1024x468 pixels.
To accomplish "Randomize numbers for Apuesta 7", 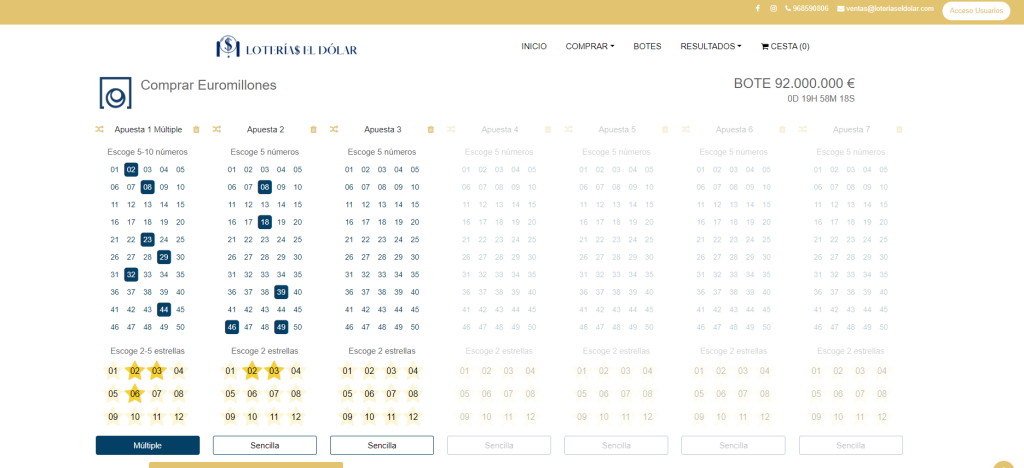I will click(803, 129).
